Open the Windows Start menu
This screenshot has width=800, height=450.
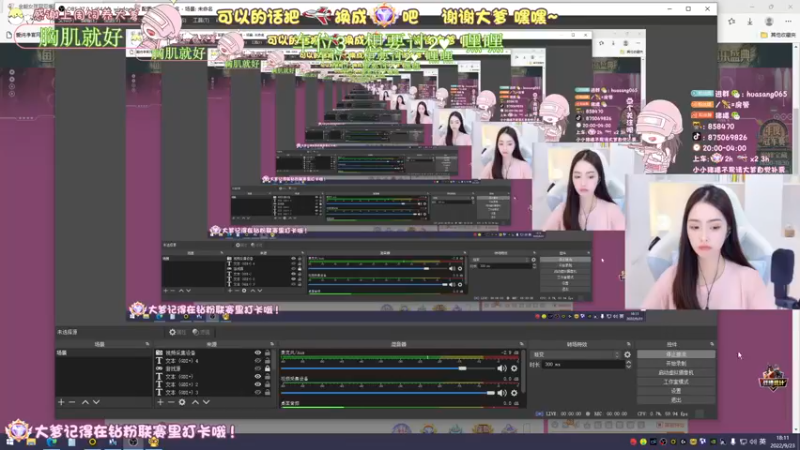click(x=10, y=442)
